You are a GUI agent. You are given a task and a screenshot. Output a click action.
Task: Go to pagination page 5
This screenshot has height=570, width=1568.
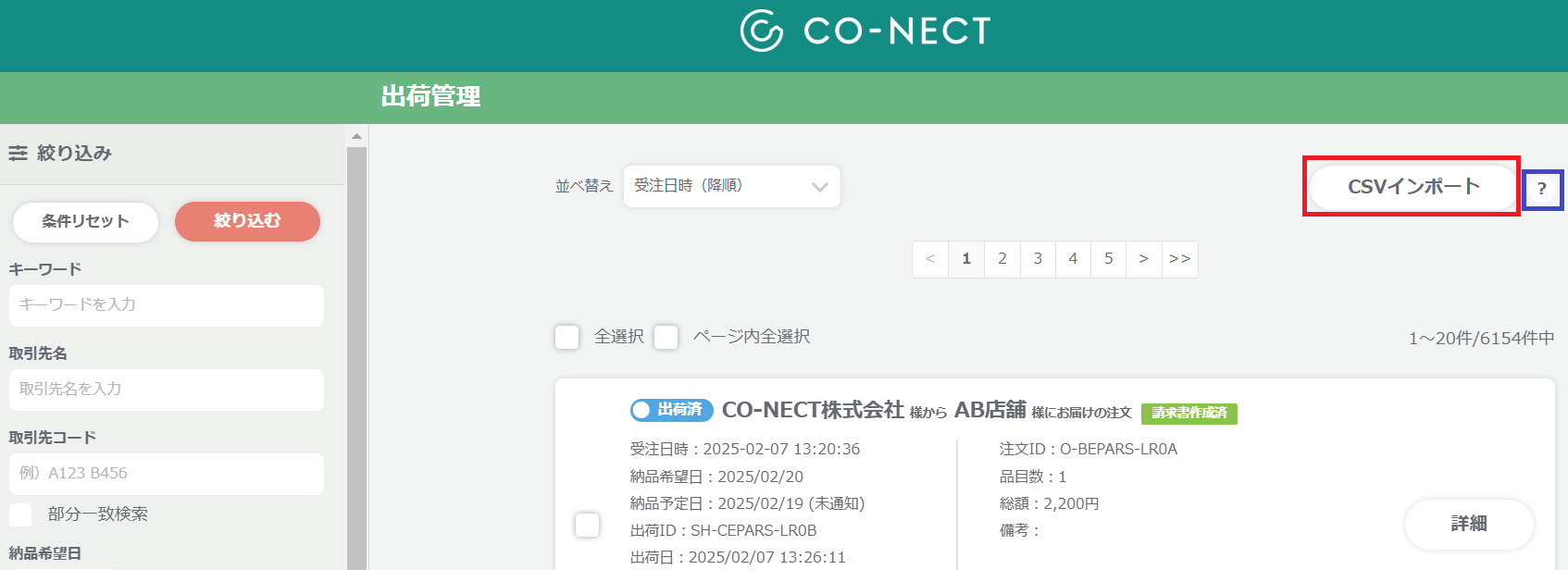(1108, 259)
